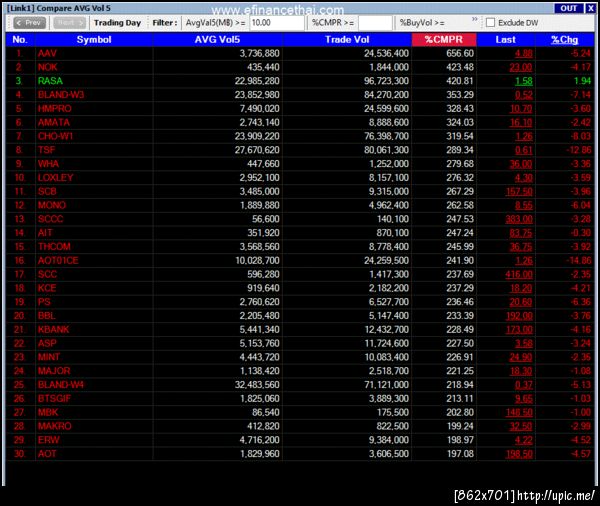Viewport: 600px width, 506px height.
Task: Select the AAV symbol row
Action: tap(300, 54)
